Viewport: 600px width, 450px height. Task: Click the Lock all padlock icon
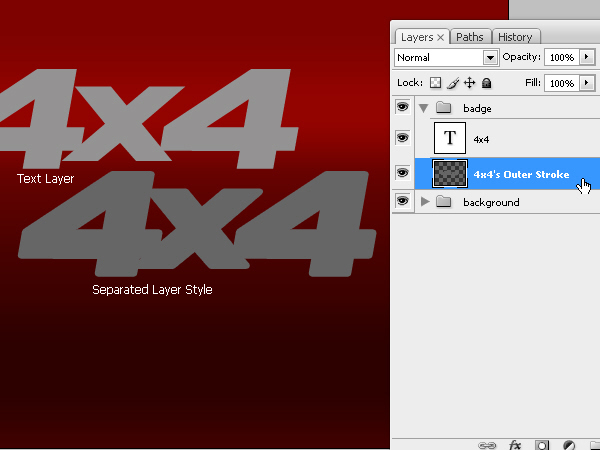pos(486,83)
